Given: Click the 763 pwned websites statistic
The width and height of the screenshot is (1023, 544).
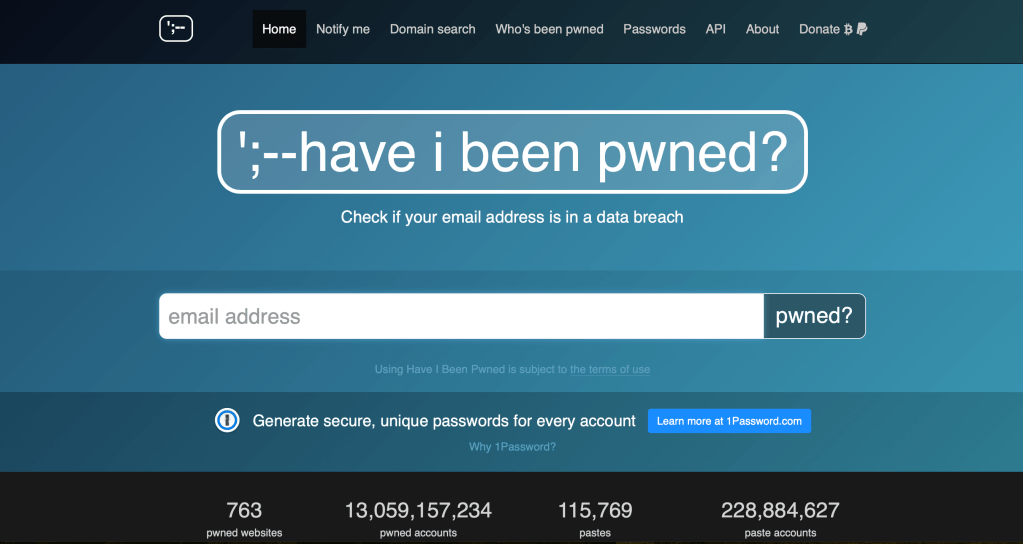Looking at the screenshot, I should coord(244,519).
